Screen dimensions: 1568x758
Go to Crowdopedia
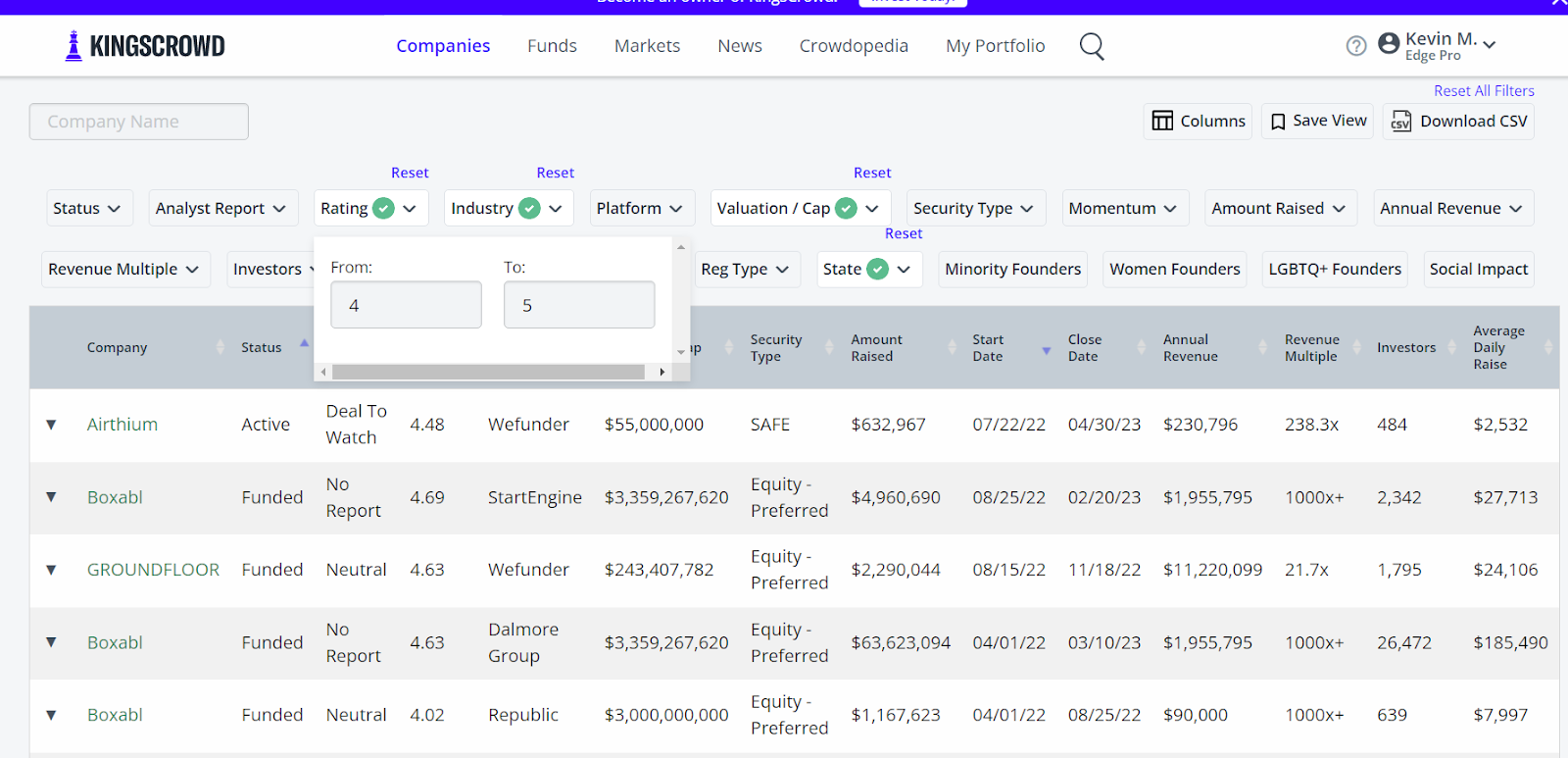[x=854, y=46]
